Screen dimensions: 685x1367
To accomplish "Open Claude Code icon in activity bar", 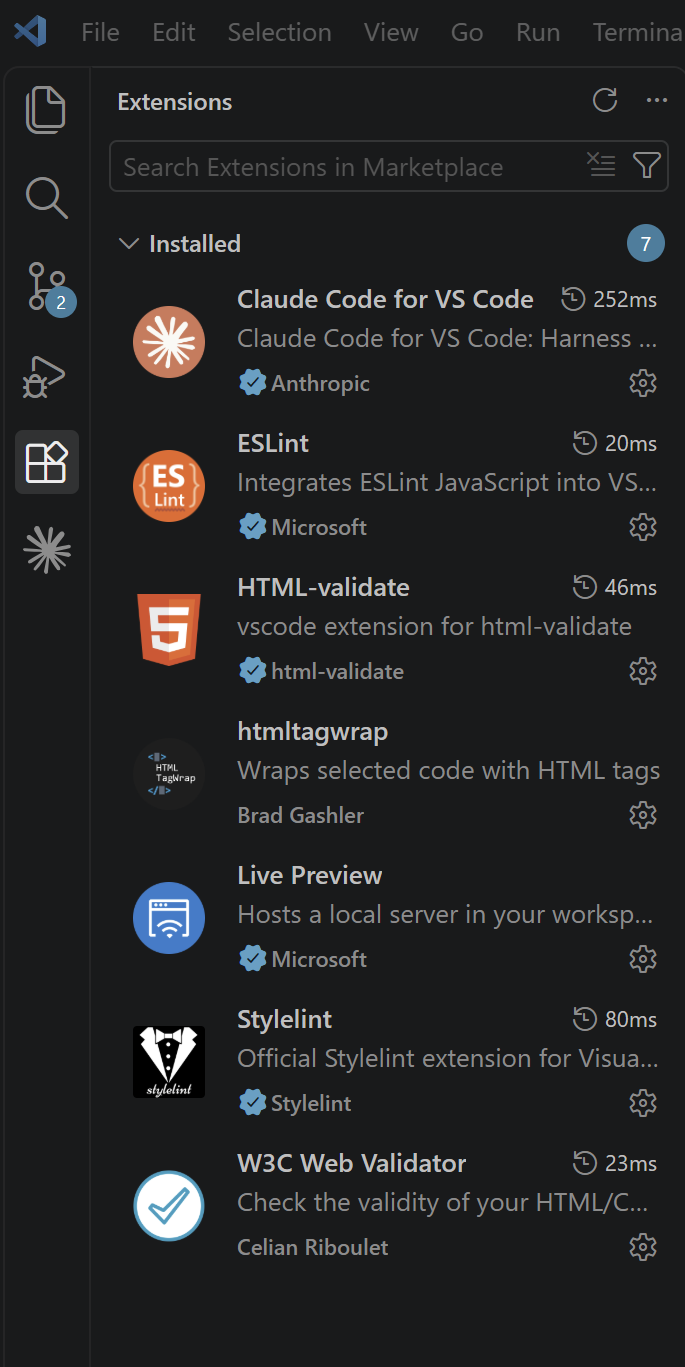I will click(x=47, y=550).
